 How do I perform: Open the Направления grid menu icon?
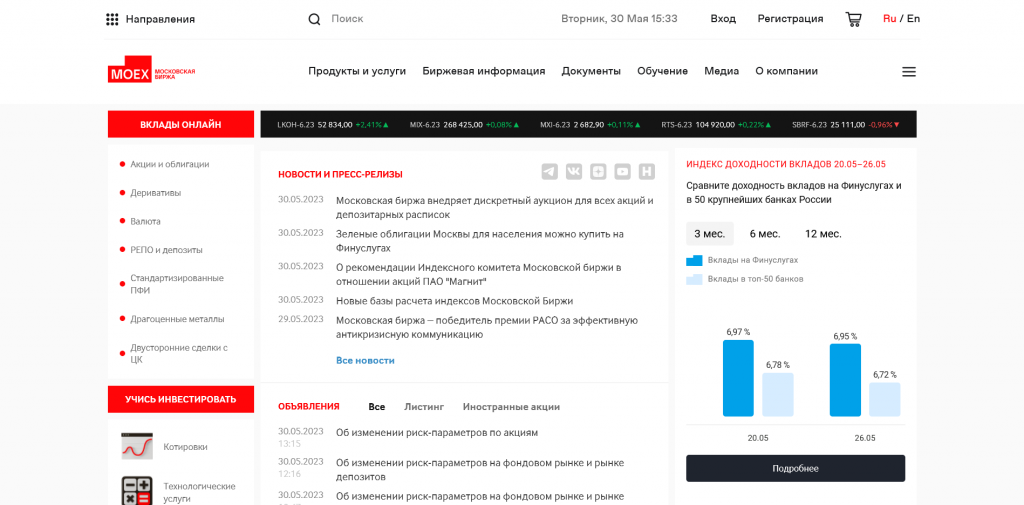pyautogui.click(x=112, y=19)
